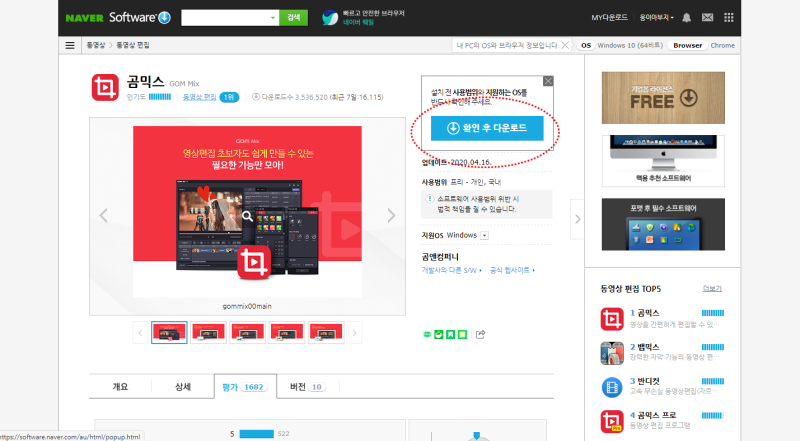The width and height of the screenshot is (800, 441).
Task: Click 1 곰믹스 title in TOP5 list
Action: 644,313
